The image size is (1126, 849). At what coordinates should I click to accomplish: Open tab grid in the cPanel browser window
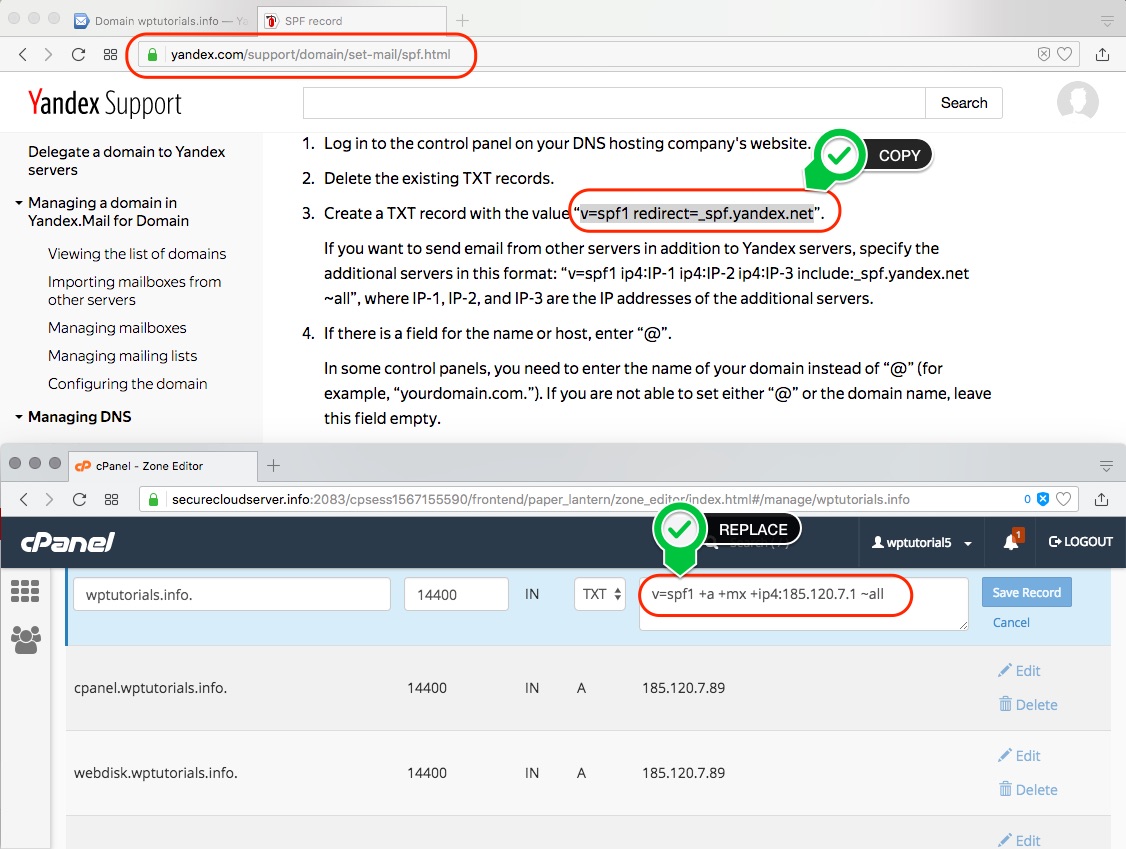[x=111, y=499]
